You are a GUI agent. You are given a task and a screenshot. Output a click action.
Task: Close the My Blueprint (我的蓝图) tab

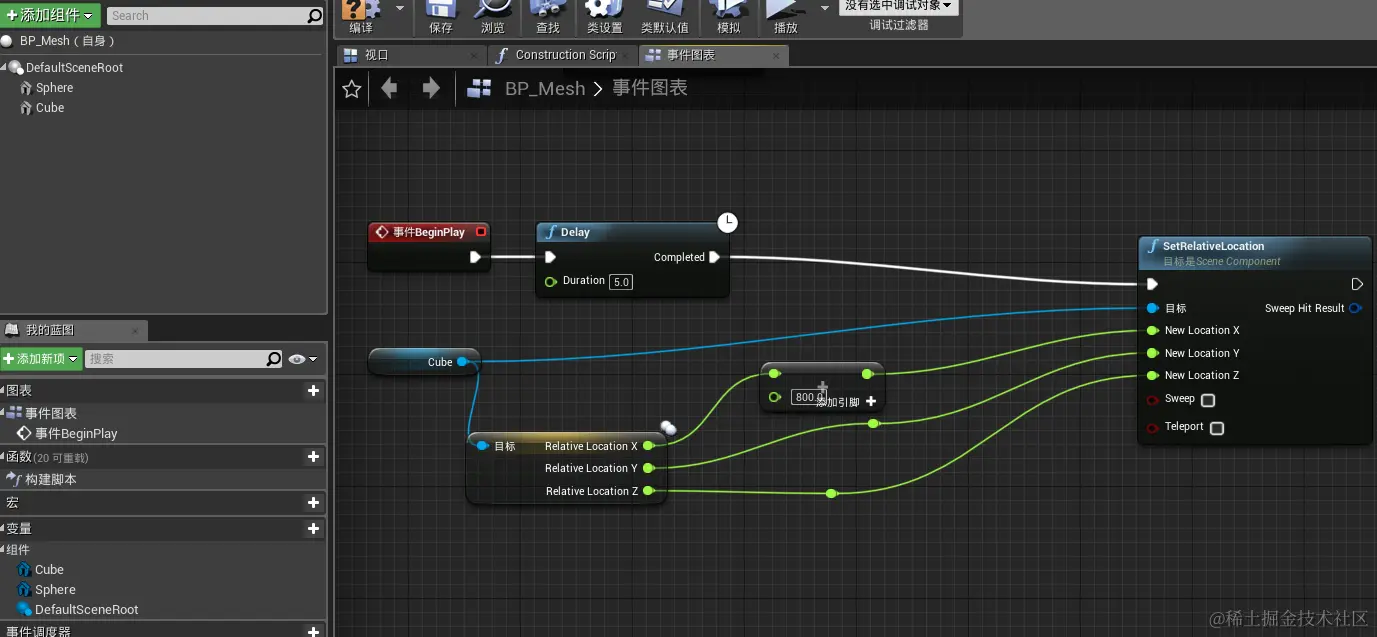pos(135,330)
